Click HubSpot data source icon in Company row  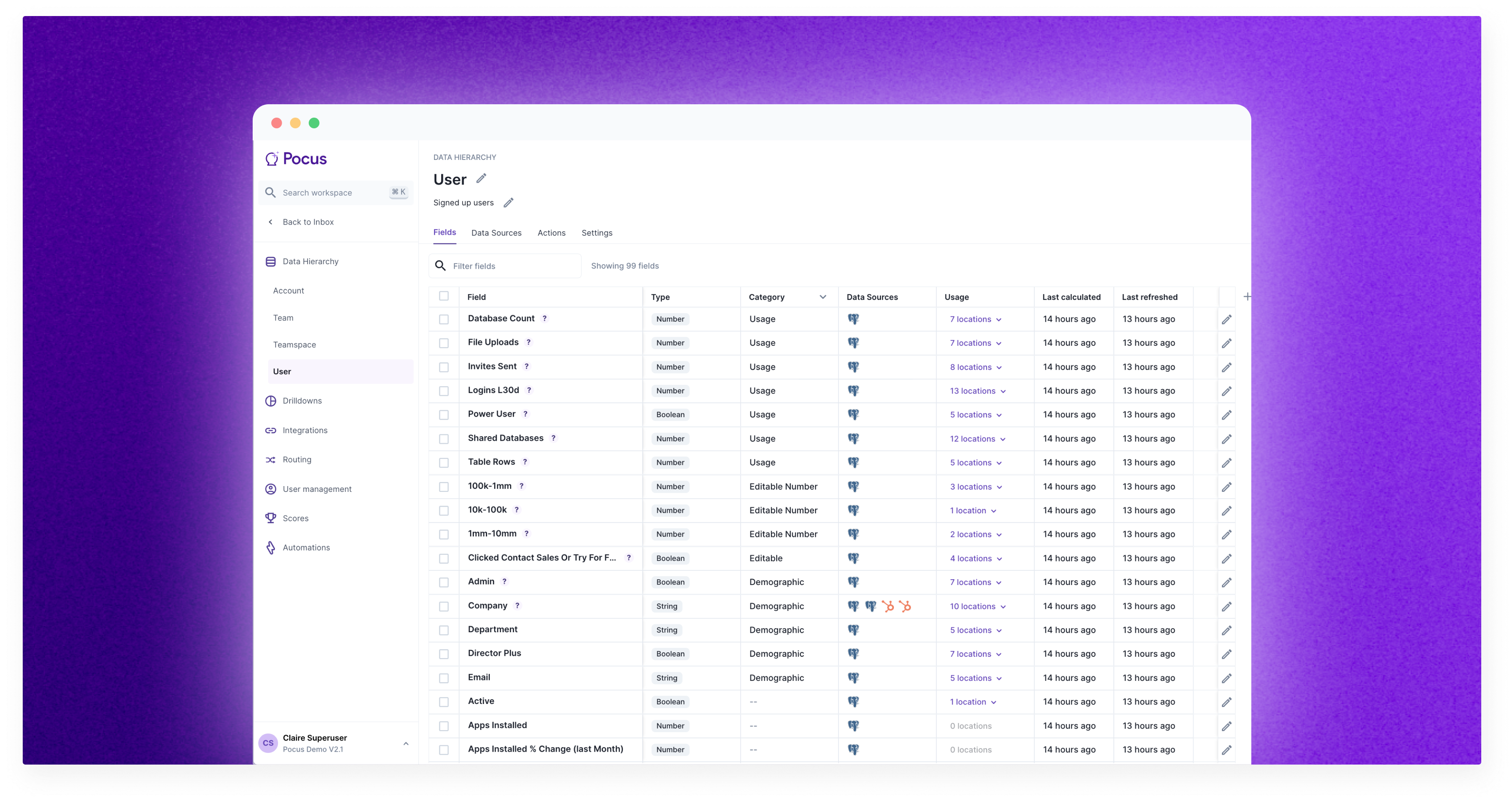pos(888,606)
